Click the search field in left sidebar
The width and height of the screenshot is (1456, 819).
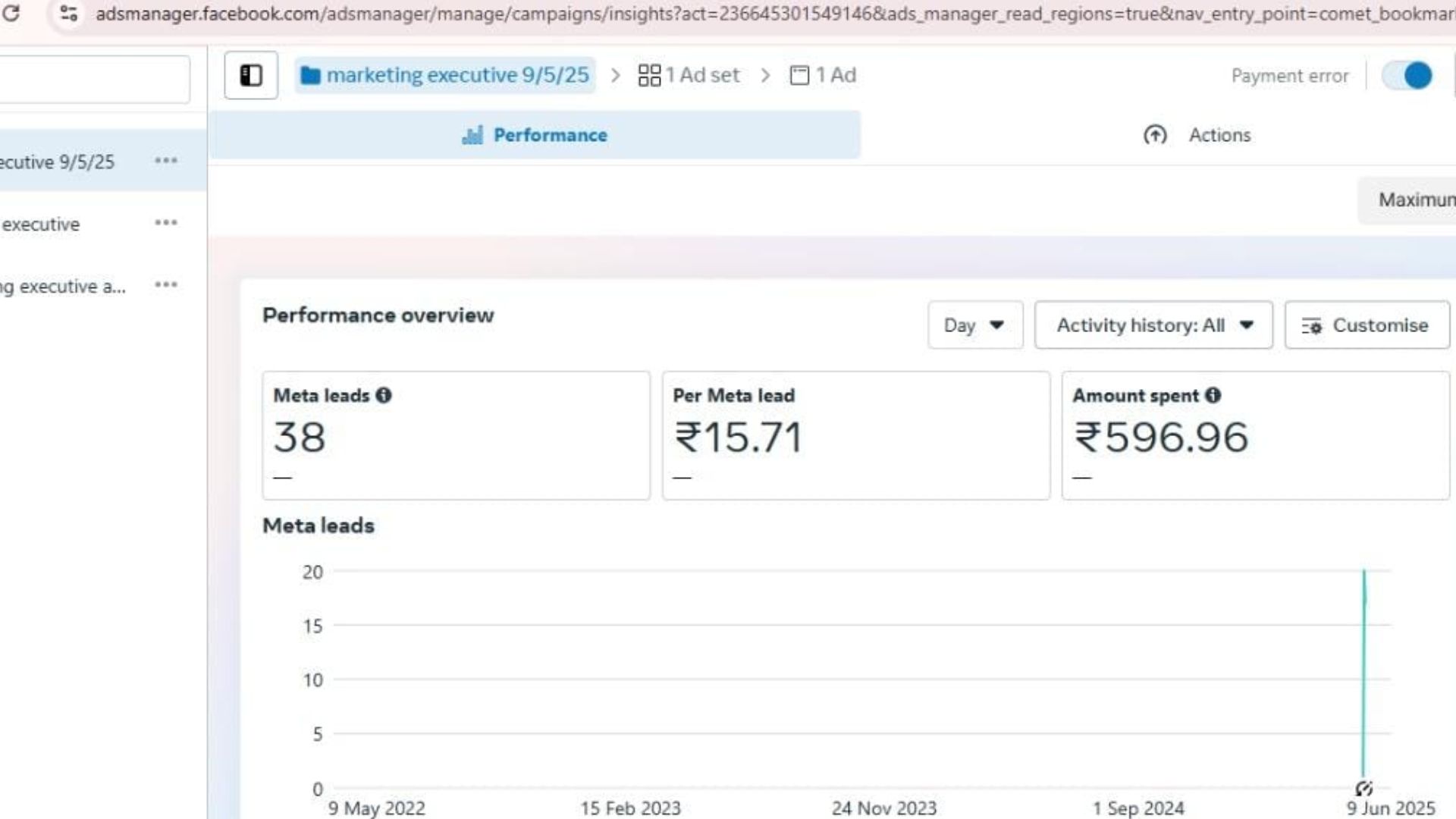pos(94,79)
